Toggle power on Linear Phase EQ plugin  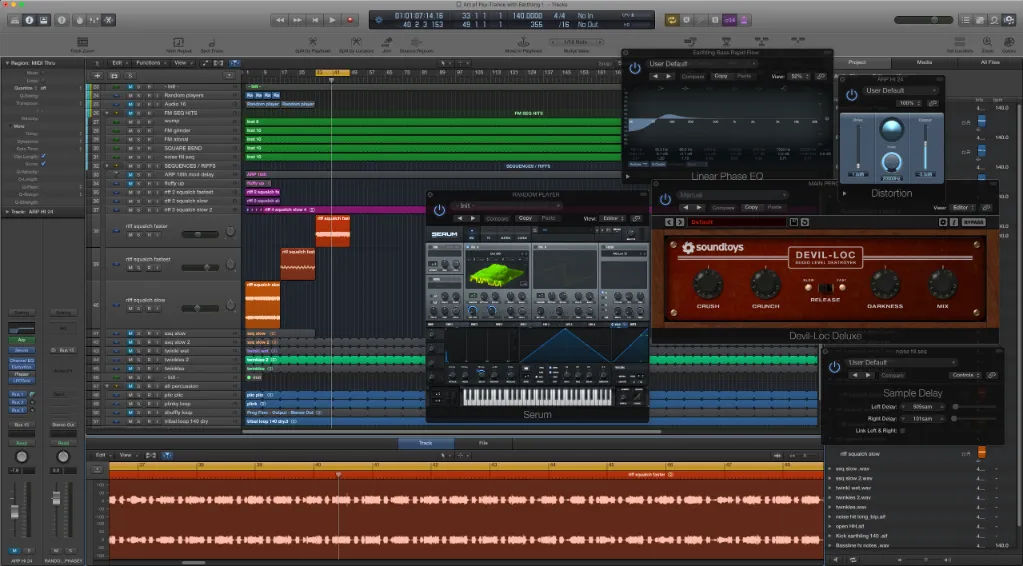pyautogui.click(x=634, y=68)
